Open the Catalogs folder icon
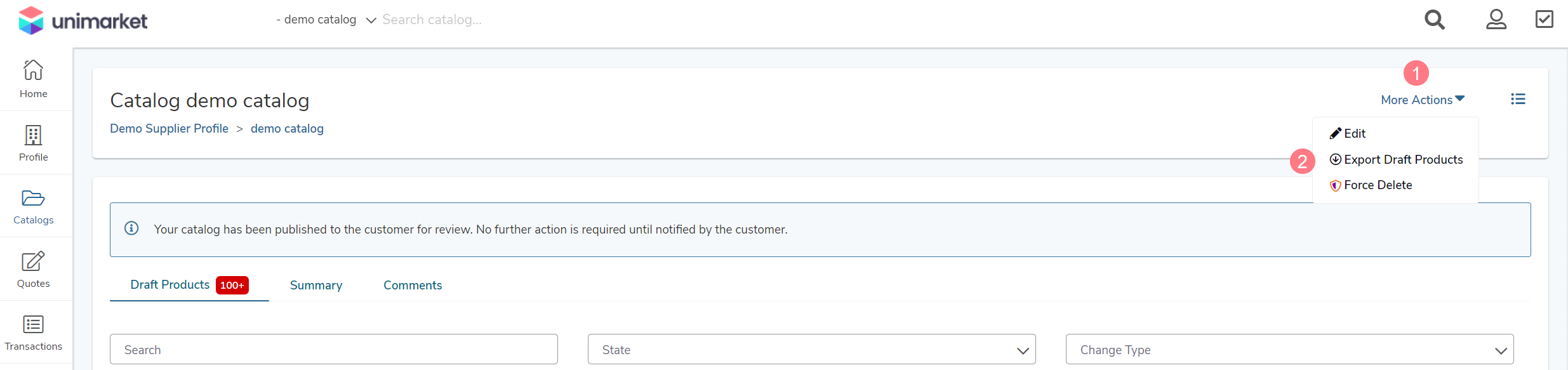This screenshot has height=370, width=1568. click(33, 198)
